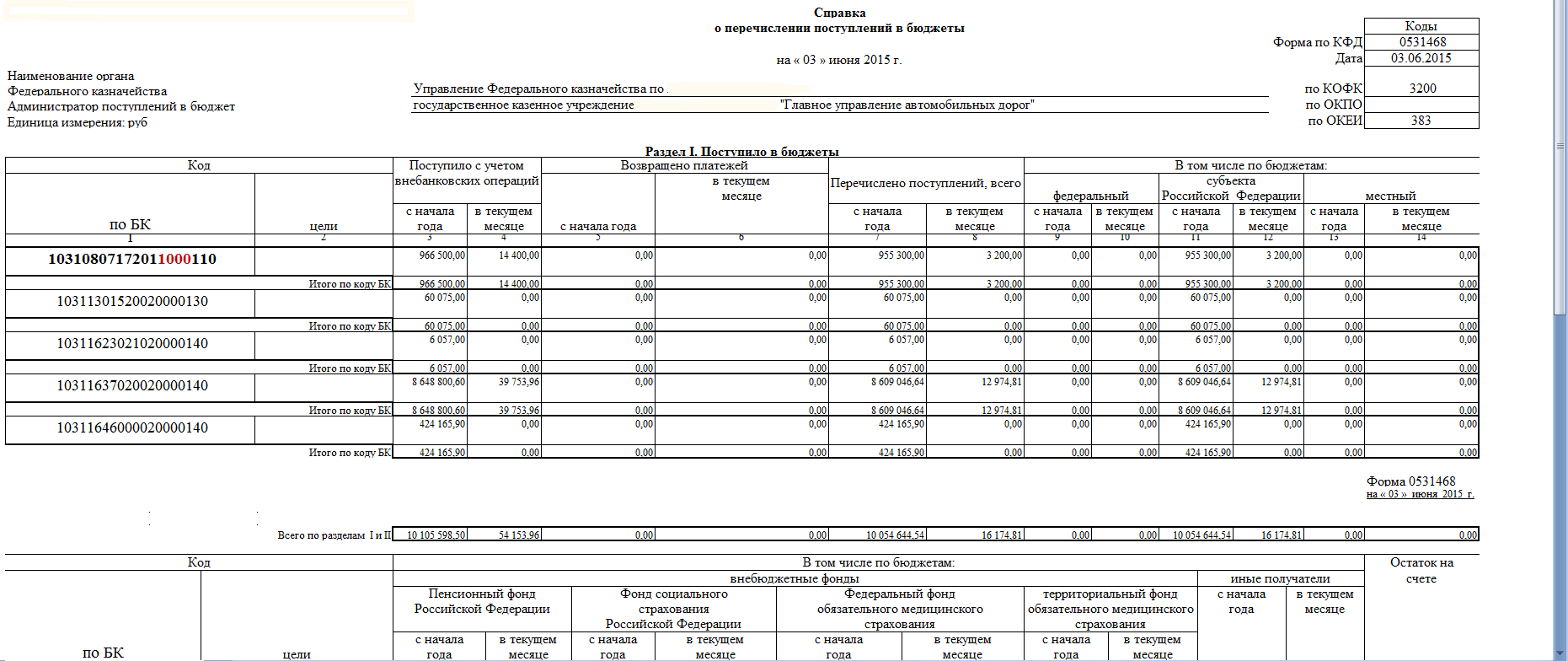Select header "Остаток на счете"
1568x661 pixels.
(1421, 571)
